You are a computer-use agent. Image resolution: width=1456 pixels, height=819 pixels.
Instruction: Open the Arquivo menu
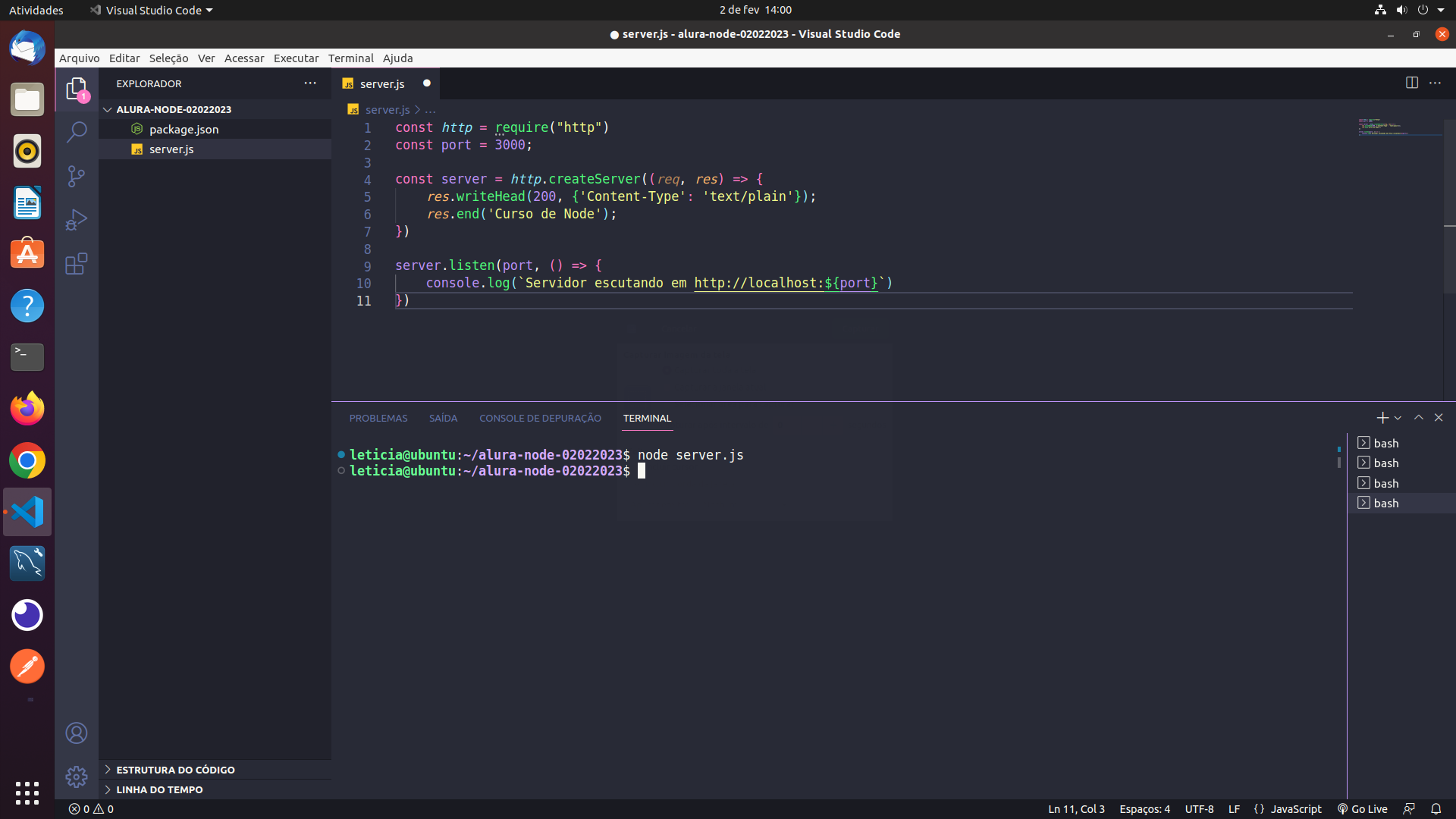[x=80, y=58]
